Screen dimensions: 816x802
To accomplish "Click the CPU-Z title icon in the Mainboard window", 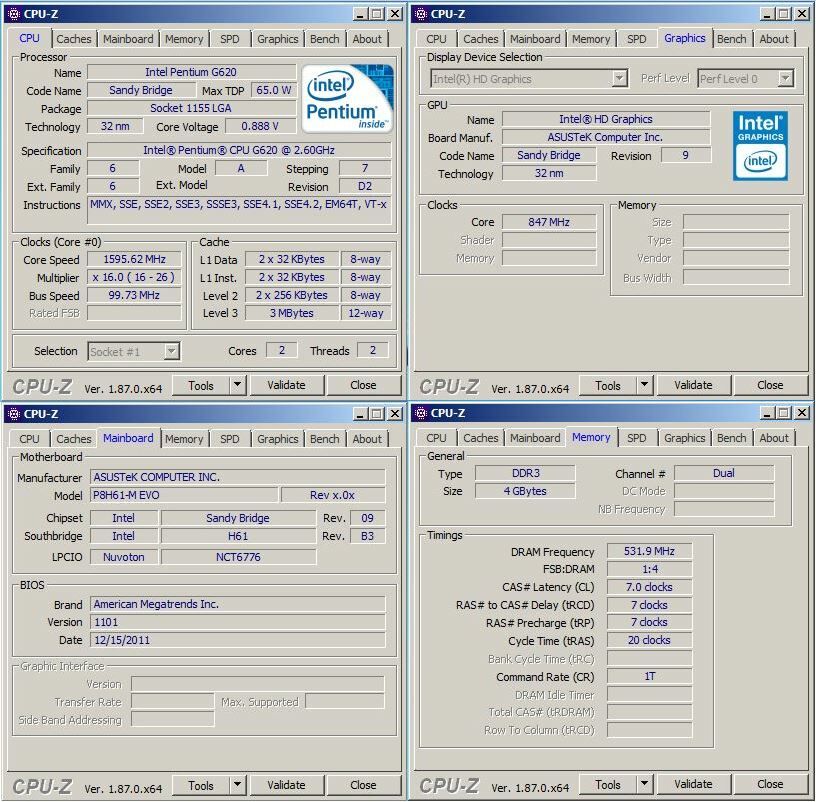I will click(14, 414).
